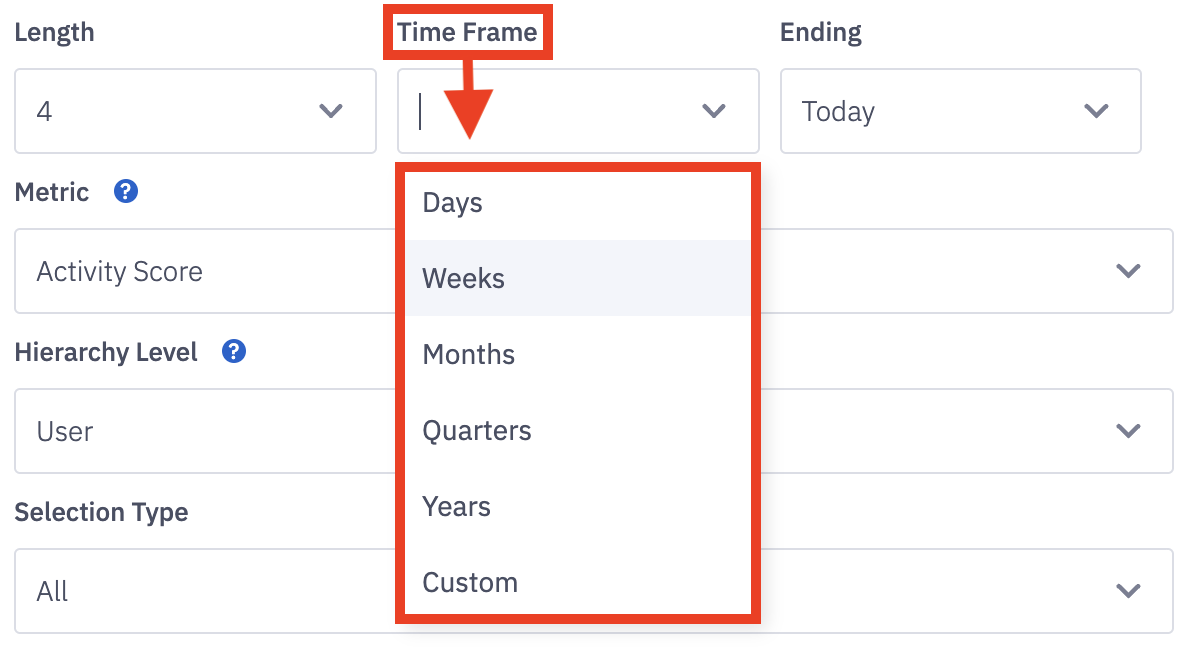1188x668 pixels.
Task: Click the Selection Type field chevron
Action: pos(1128,591)
